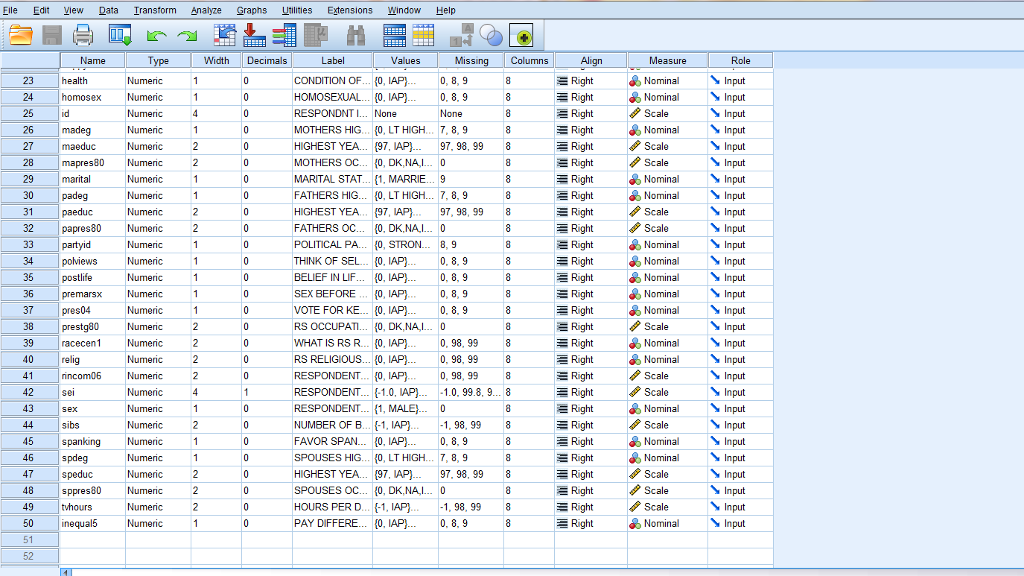Click the Go to Case toolbar icon
This screenshot has height=576, width=1024.
point(224,35)
